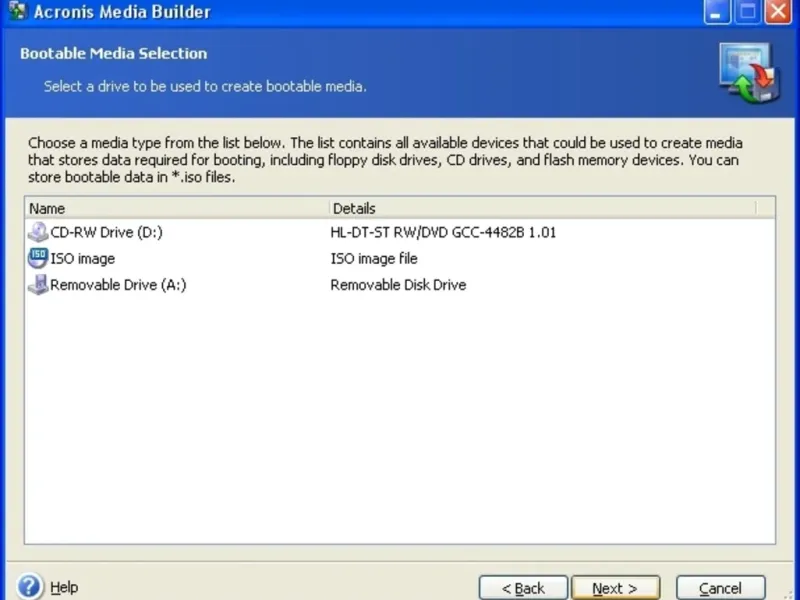
Task: Cancel the media builder wizard
Action: [720, 588]
